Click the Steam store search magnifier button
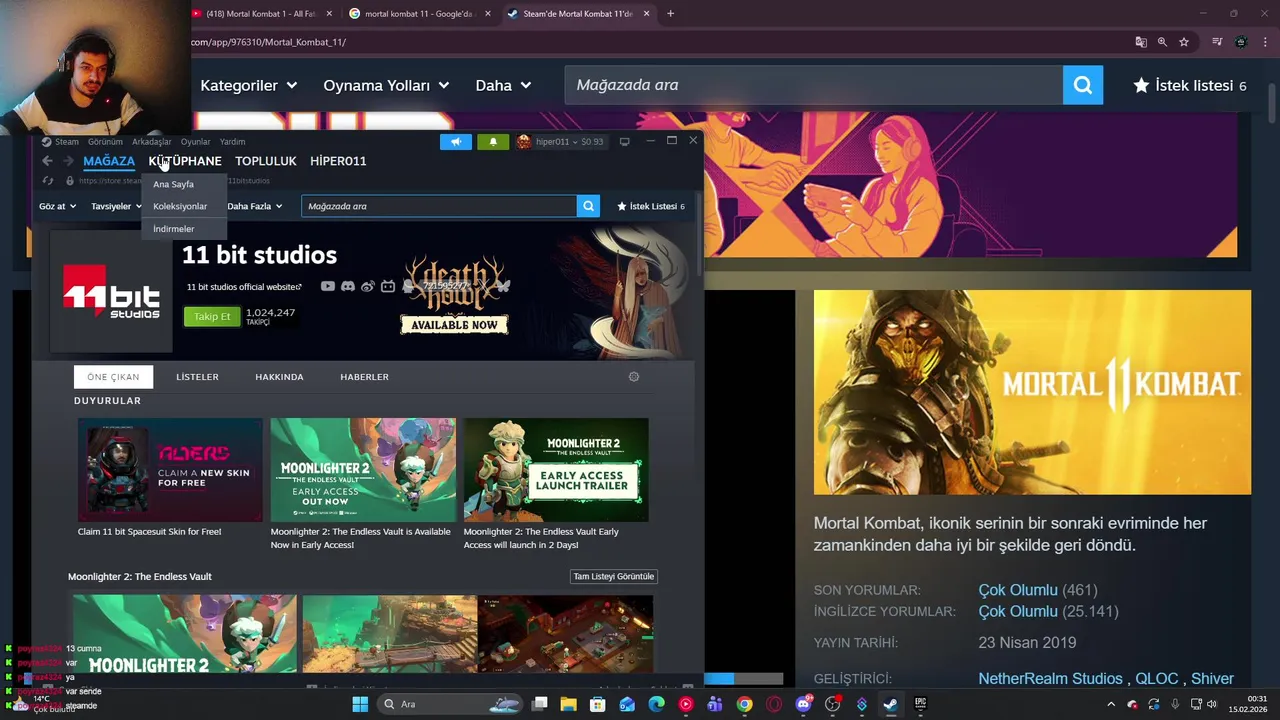 (589, 206)
